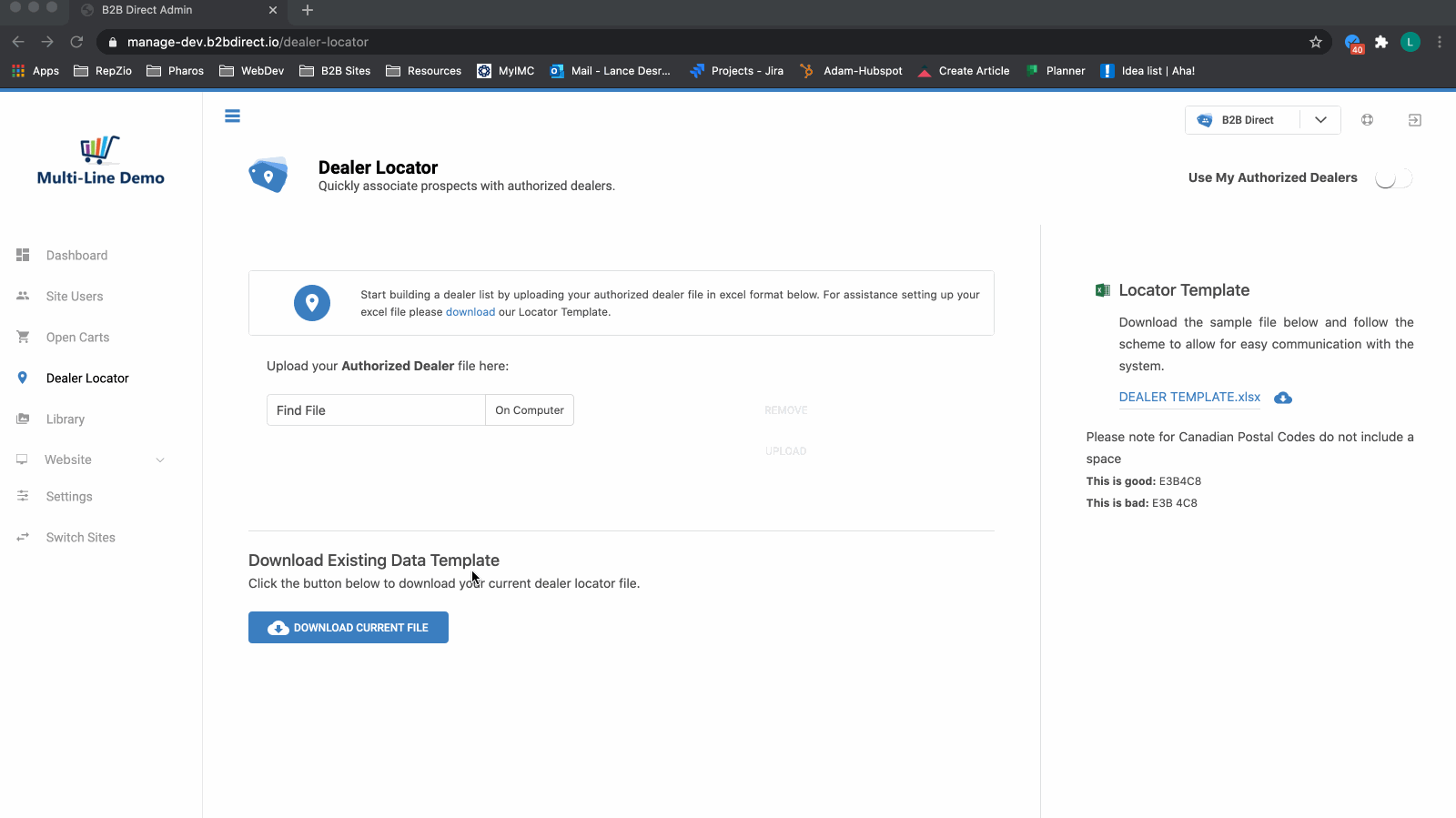Click the Multi-Line Demo cart logo
This screenshot has width=1456, height=818.
(x=100, y=149)
